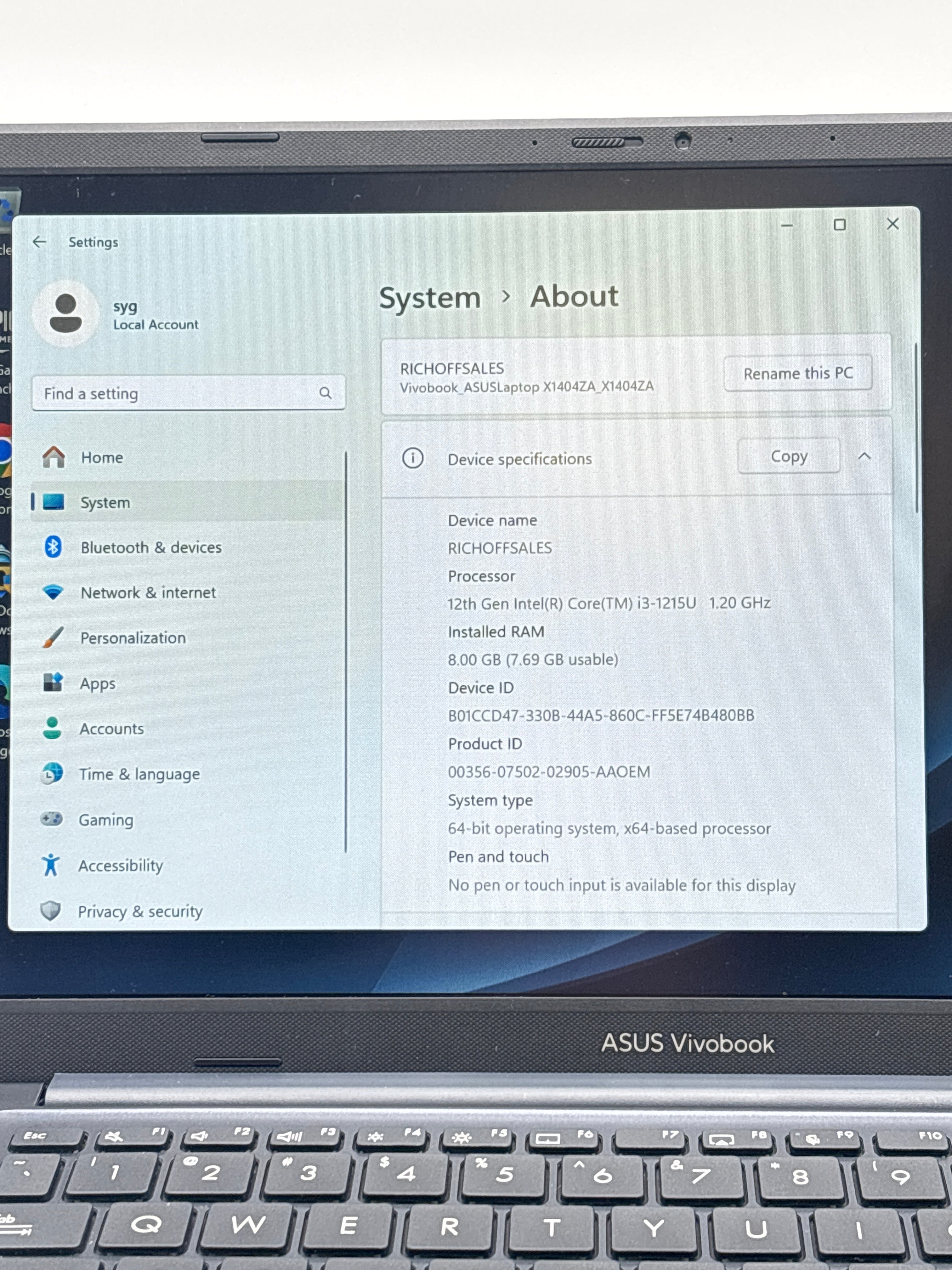
Task: Click the Rename this PC button
Action: coord(798,373)
